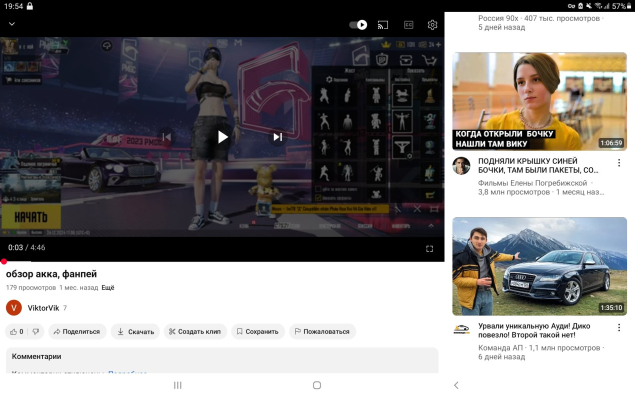Open the Фильмы Елены Погребижской channel avatar
Screen dimensions: 635x397
[x=461, y=166]
